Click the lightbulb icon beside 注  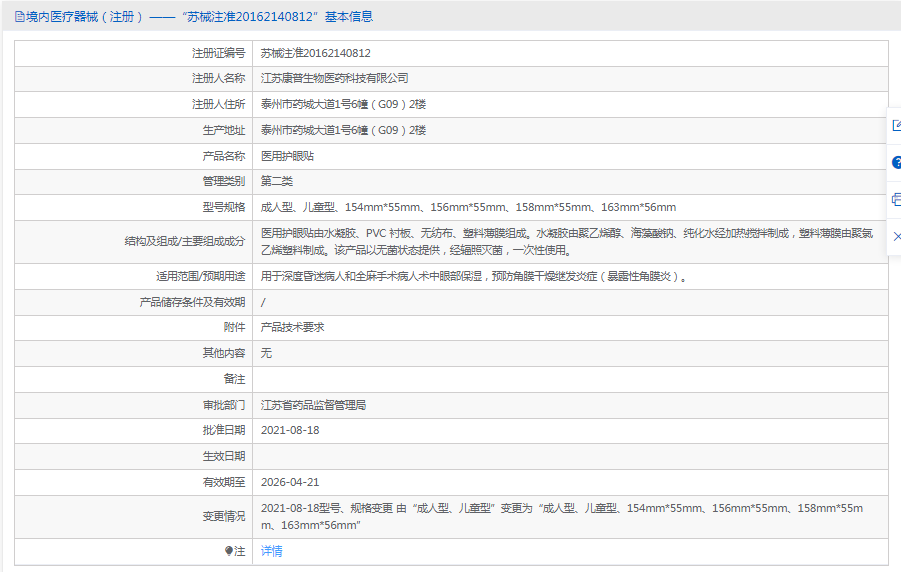(228, 551)
